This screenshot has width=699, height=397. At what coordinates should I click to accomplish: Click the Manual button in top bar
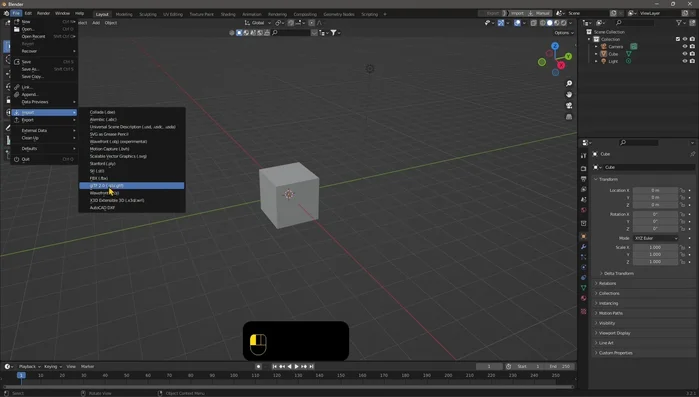(x=540, y=13)
